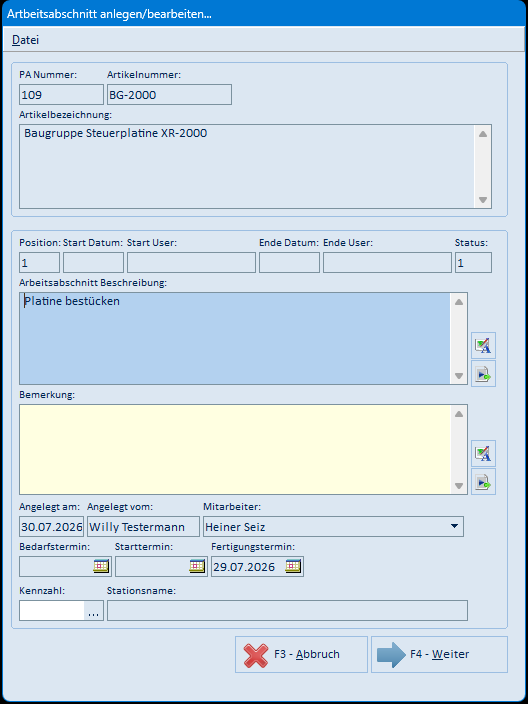This screenshot has height=704, width=528.
Task: Click the Kennzahl input field
Action: point(52,611)
